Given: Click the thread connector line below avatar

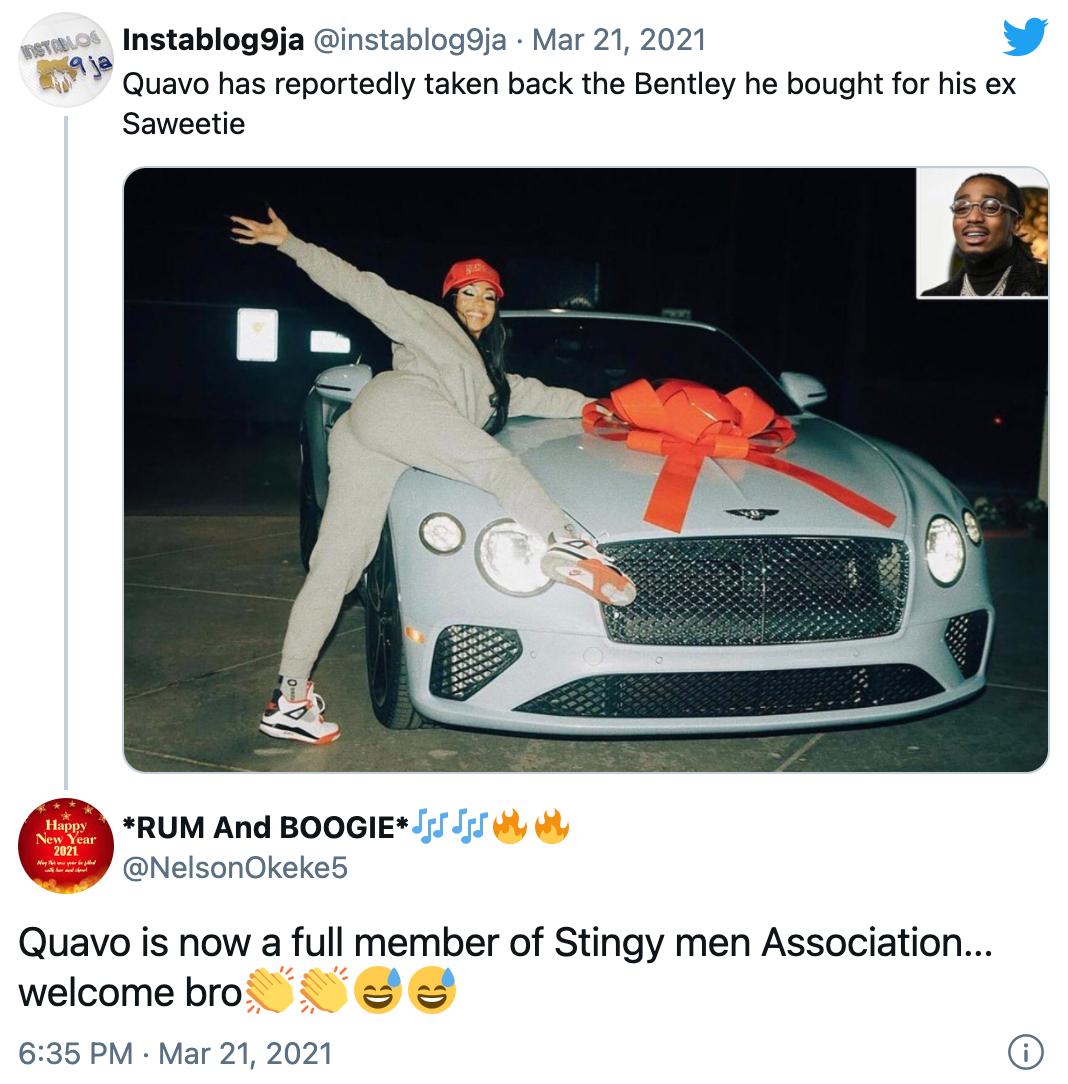Looking at the screenshot, I should [x=66, y=452].
